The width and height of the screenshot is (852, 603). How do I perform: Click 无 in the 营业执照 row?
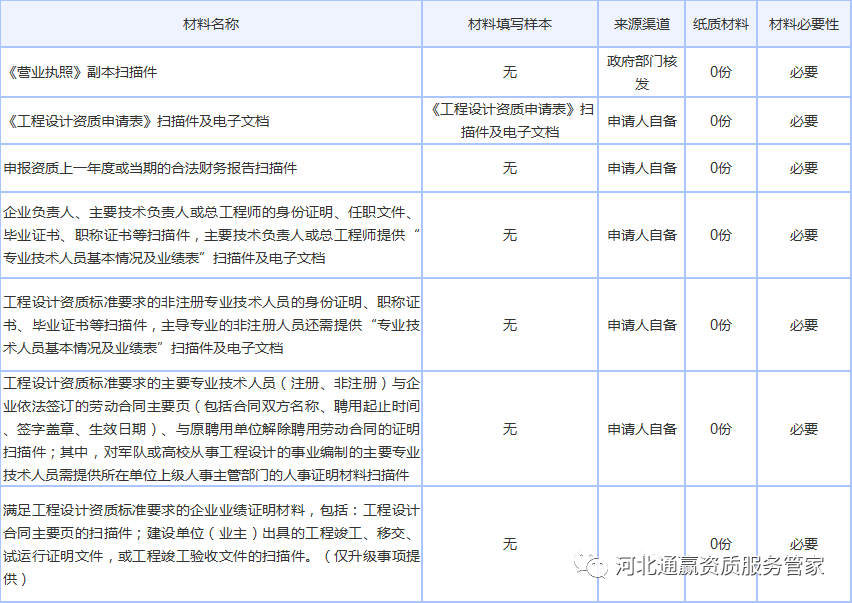pyautogui.click(x=510, y=72)
